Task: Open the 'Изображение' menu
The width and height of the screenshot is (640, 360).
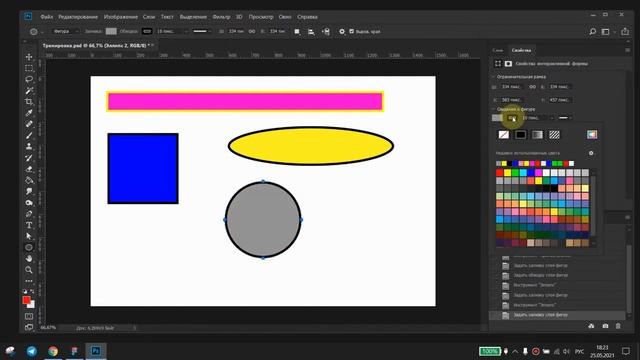Action: 120,17
